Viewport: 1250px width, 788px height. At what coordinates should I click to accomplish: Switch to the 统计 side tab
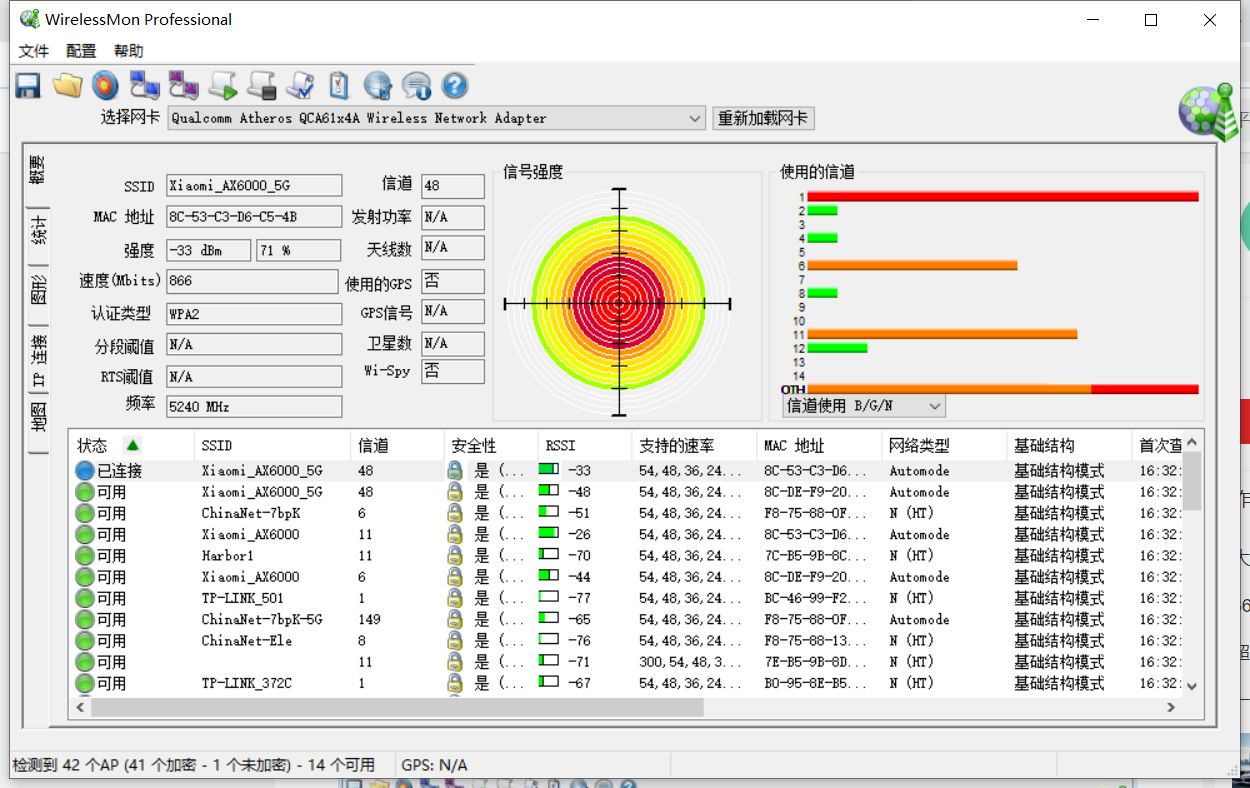pos(38,229)
